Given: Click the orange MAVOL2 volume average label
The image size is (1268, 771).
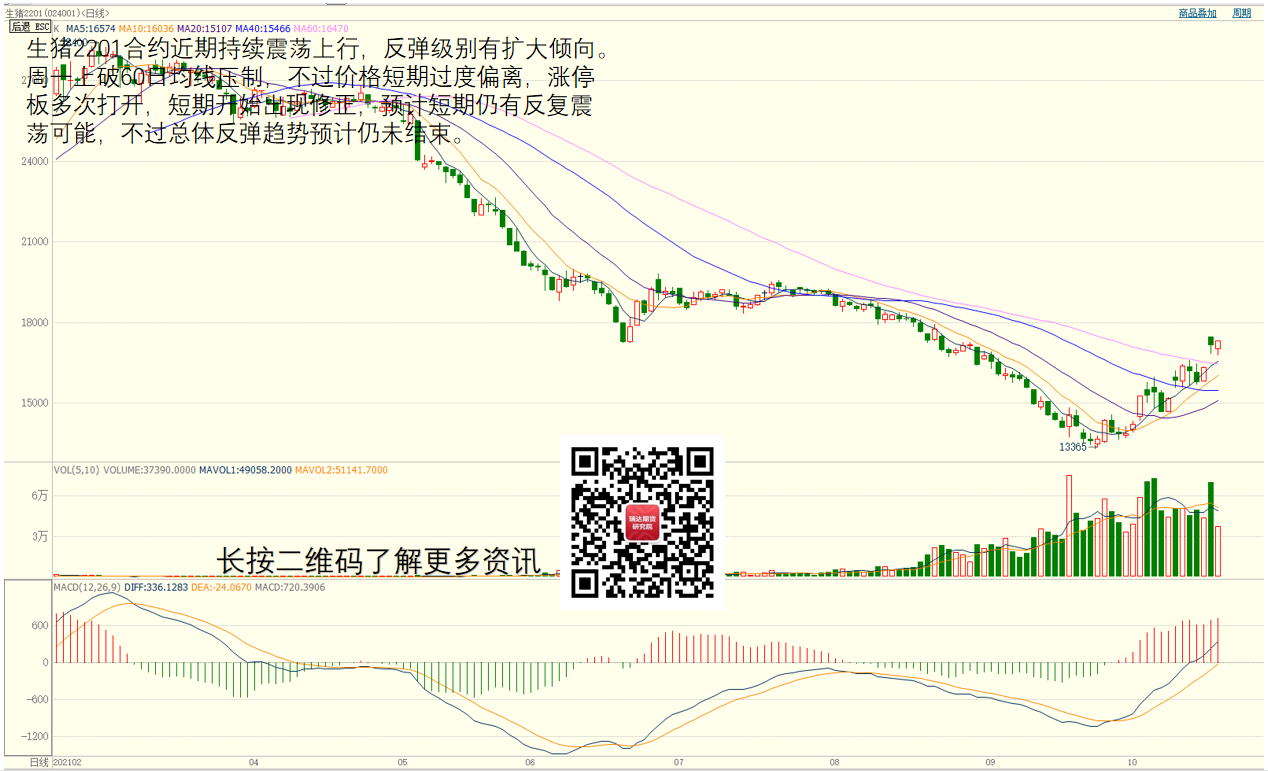Looking at the screenshot, I should 341,470.
